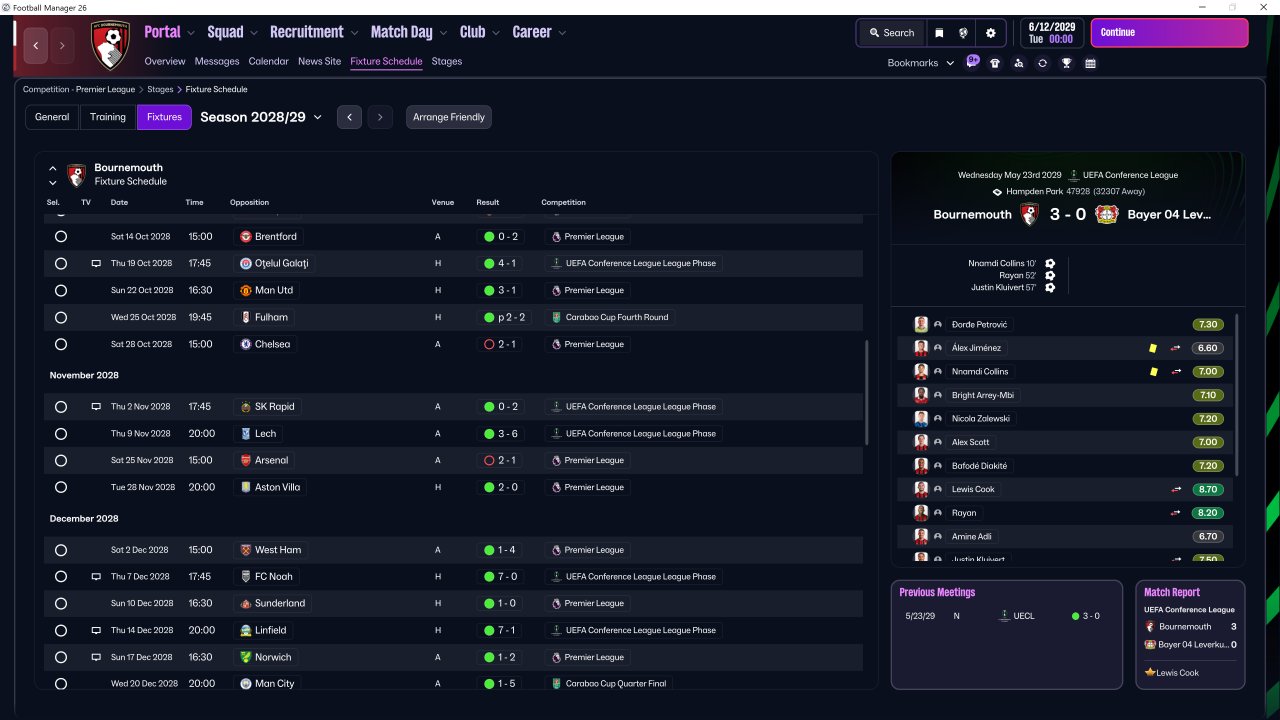This screenshot has height=720, width=1280.
Task: Open the Bournemouth club crest in header
Action: click(x=110, y=45)
